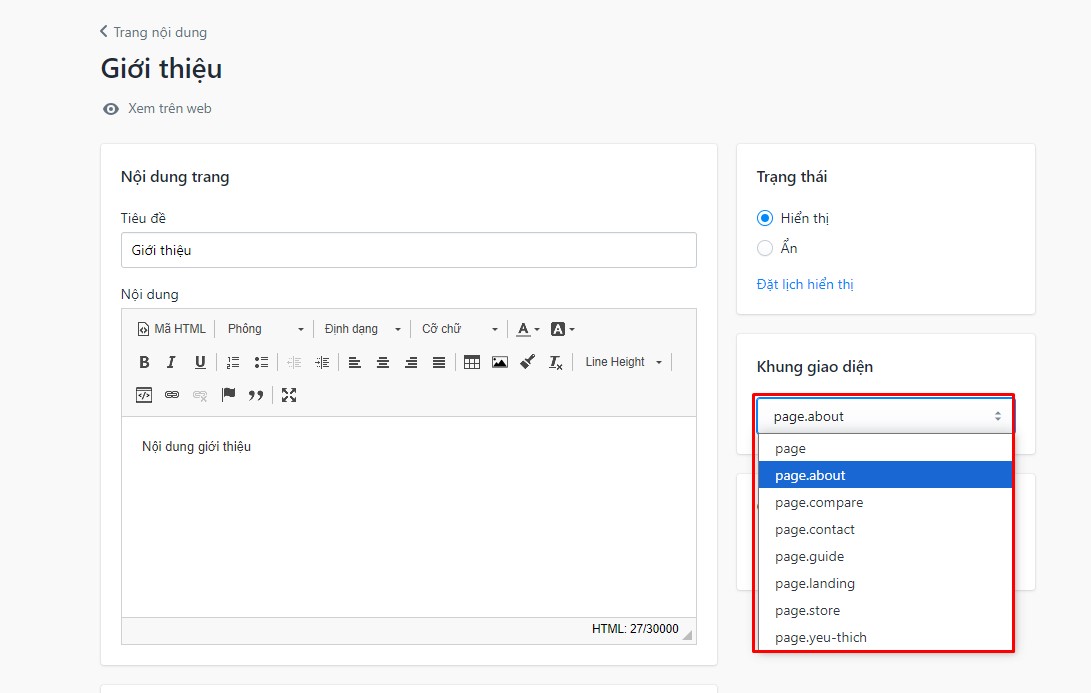This screenshot has width=1091, height=693.
Task: Open the Cỡ chữ font size dropdown
Action: pyautogui.click(x=460, y=329)
